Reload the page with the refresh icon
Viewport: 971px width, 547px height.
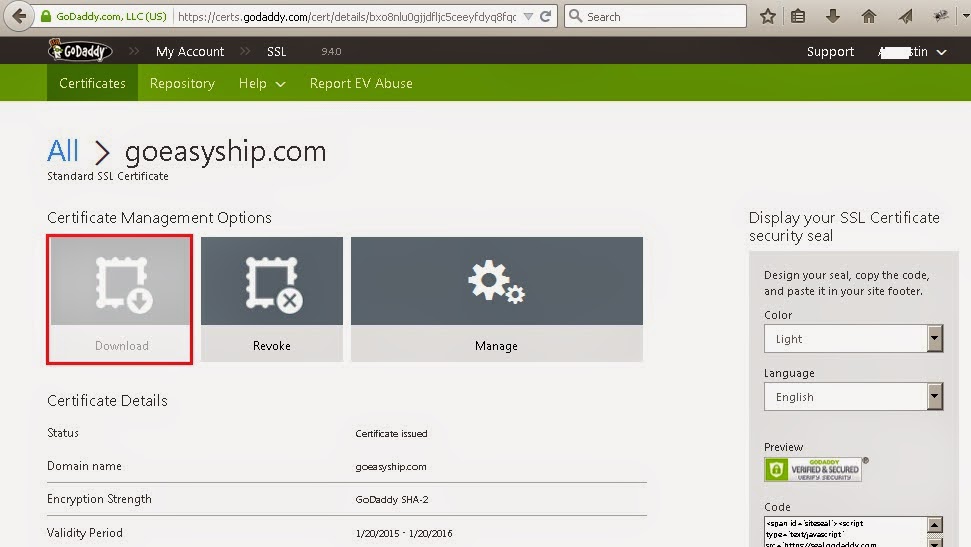(x=546, y=17)
